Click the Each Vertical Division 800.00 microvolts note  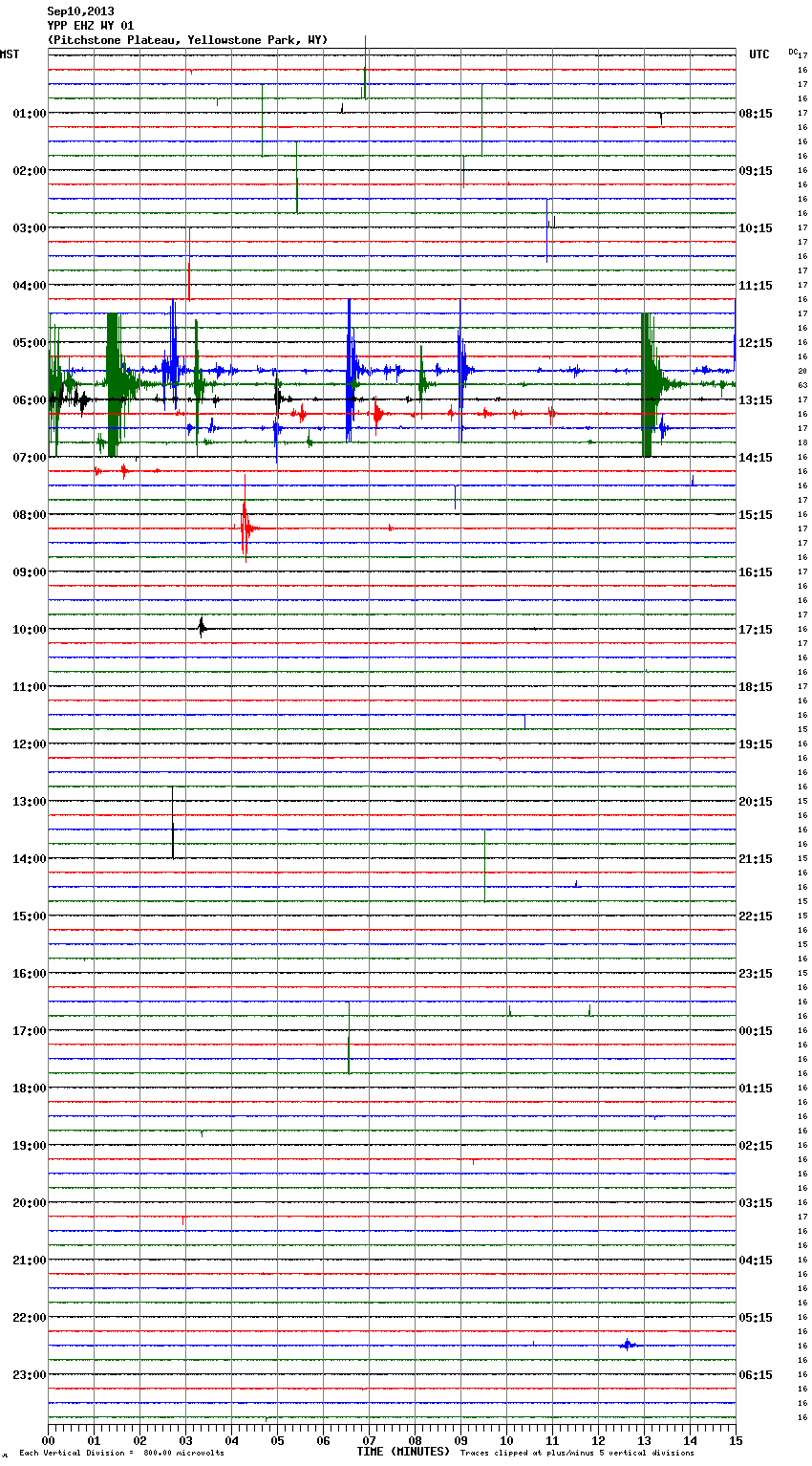pyautogui.click(x=121, y=1454)
